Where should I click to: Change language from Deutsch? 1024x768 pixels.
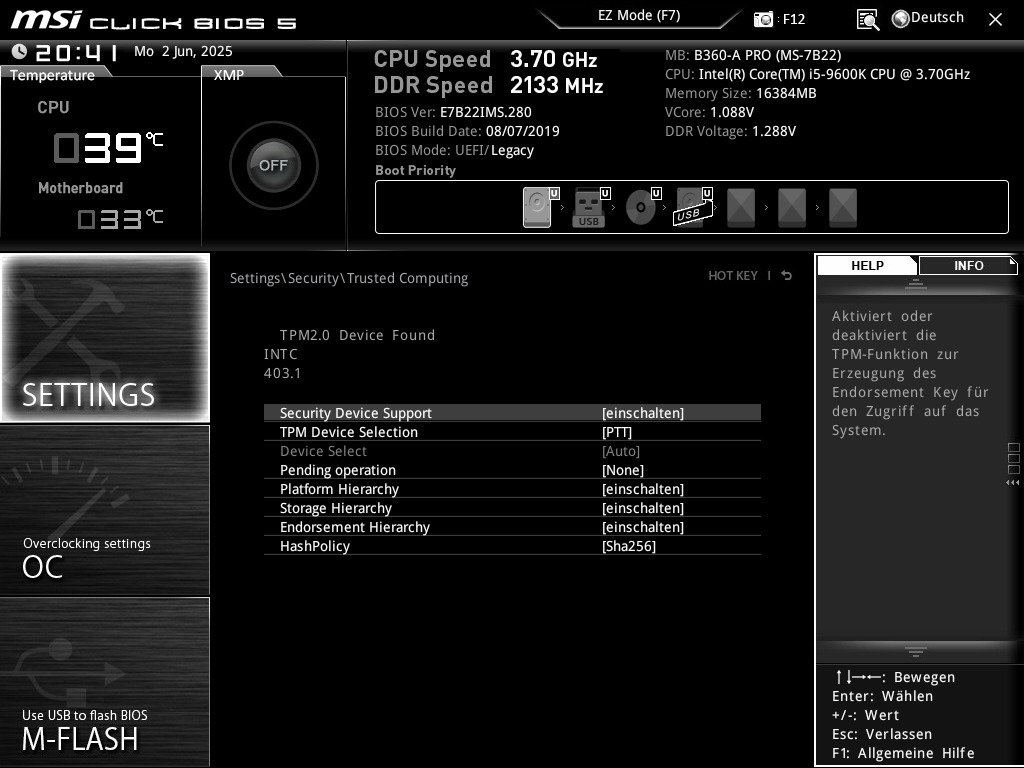[937, 18]
